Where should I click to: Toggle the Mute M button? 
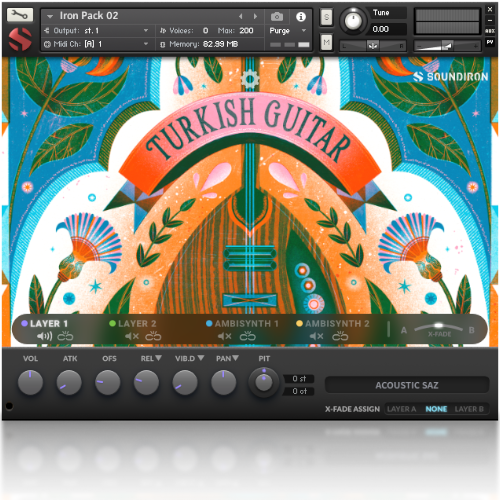coord(326,42)
